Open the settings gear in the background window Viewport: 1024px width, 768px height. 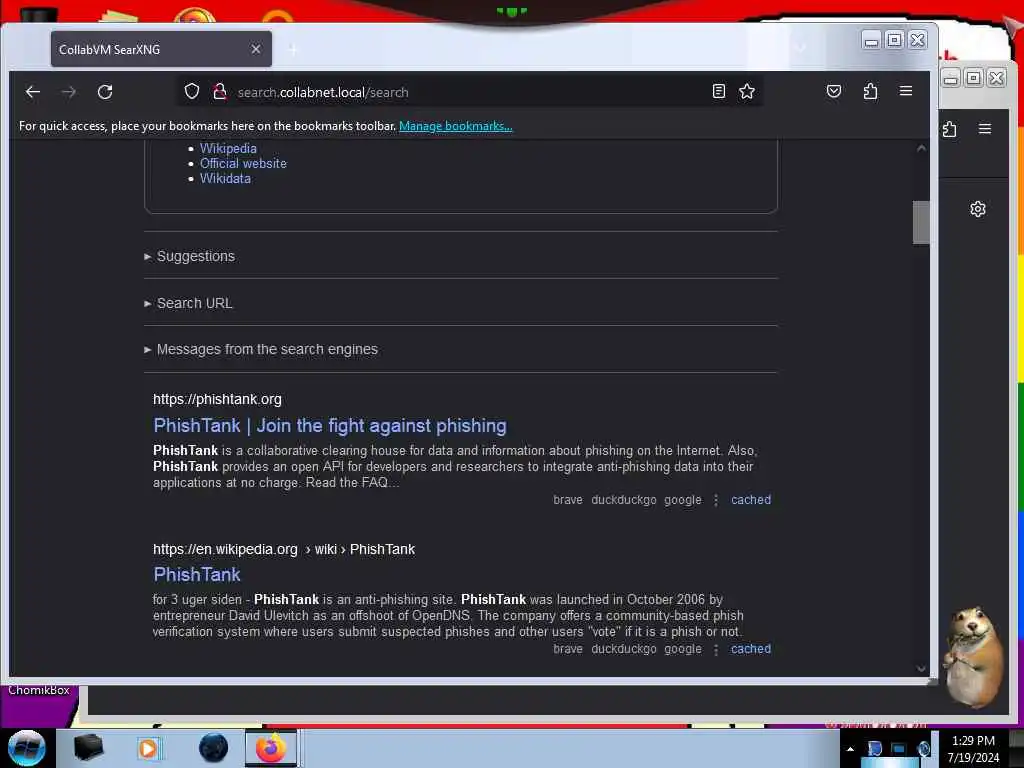click(x=978, y=209)
